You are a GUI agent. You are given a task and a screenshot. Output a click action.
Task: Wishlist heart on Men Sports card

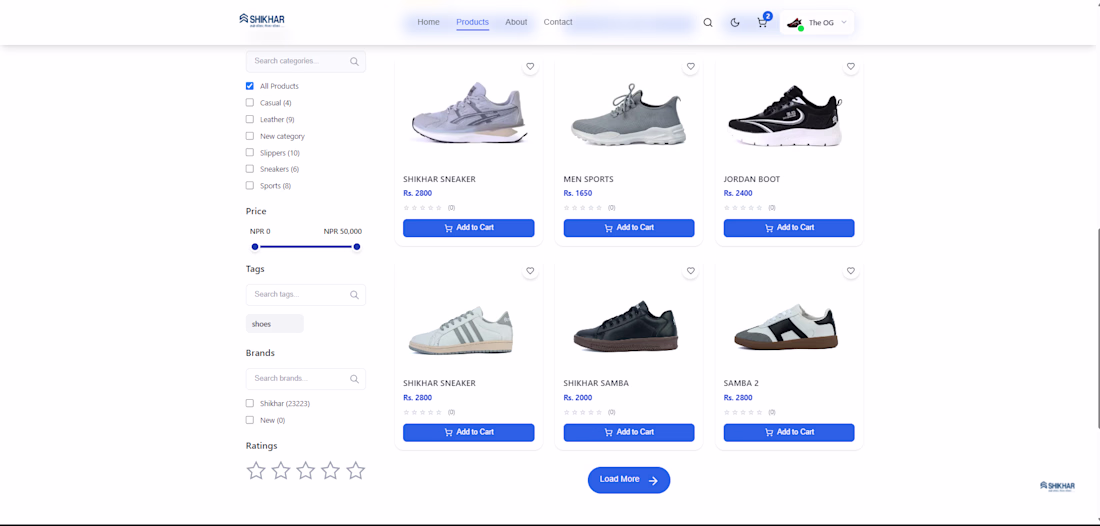pyautogui.click(x=690, y=67)
